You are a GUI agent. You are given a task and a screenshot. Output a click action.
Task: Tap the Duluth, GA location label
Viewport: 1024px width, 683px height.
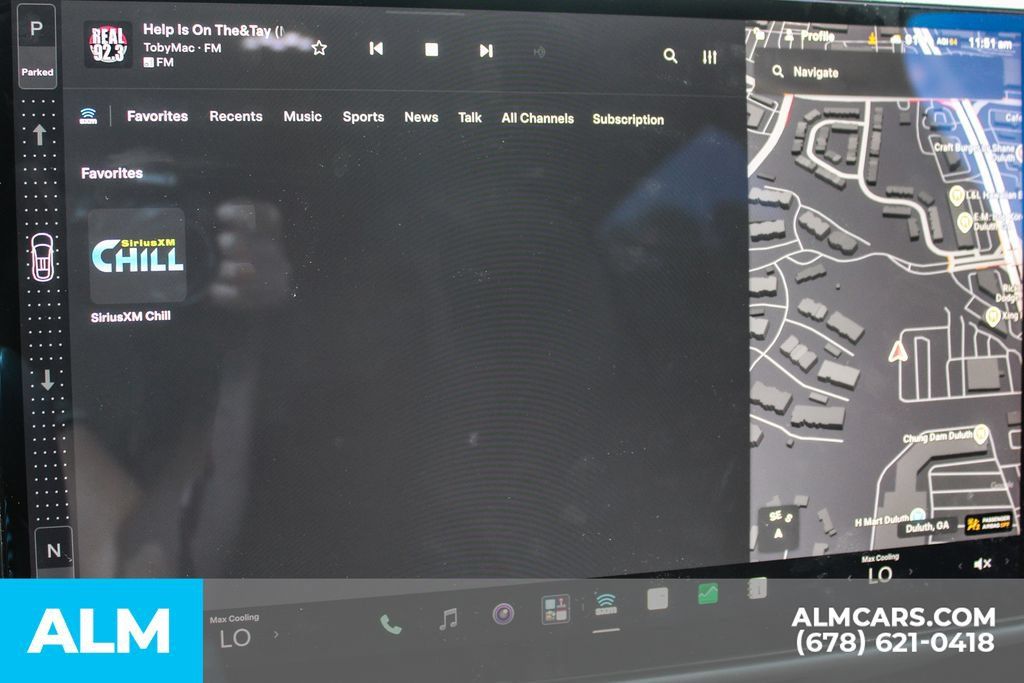[x=927, y=526]
